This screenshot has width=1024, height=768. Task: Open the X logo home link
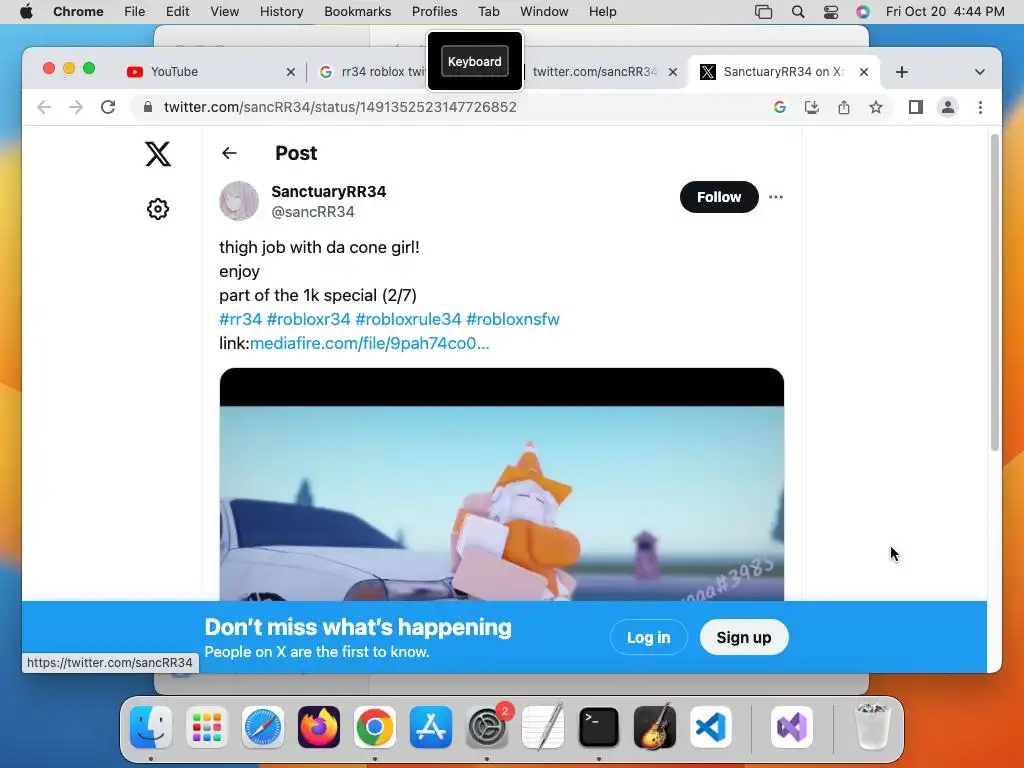tap(157, 154)
